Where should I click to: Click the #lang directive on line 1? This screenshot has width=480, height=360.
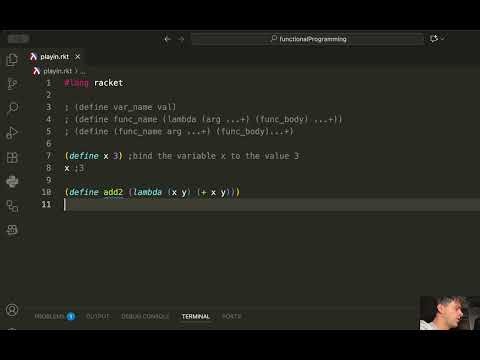tap(77, 83)
